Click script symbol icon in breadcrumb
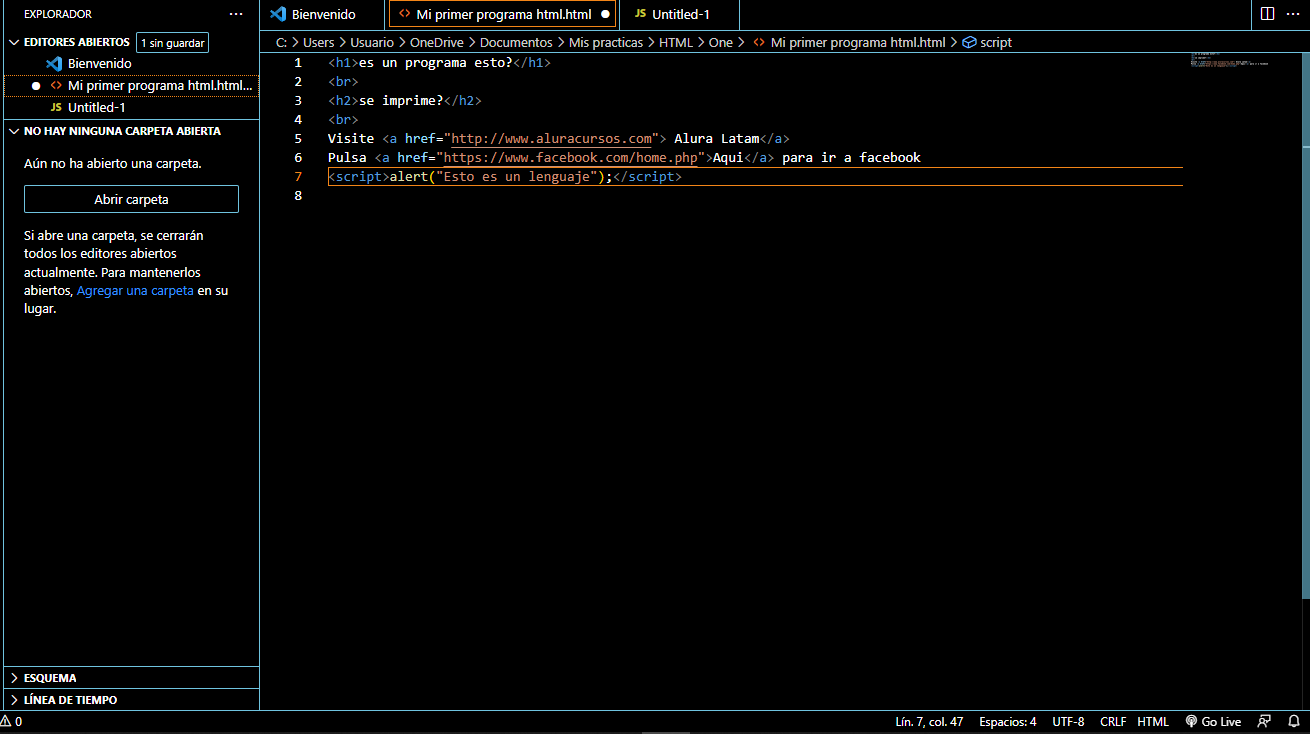This screenshot has width=1310, height=734. tap(968, 43)
